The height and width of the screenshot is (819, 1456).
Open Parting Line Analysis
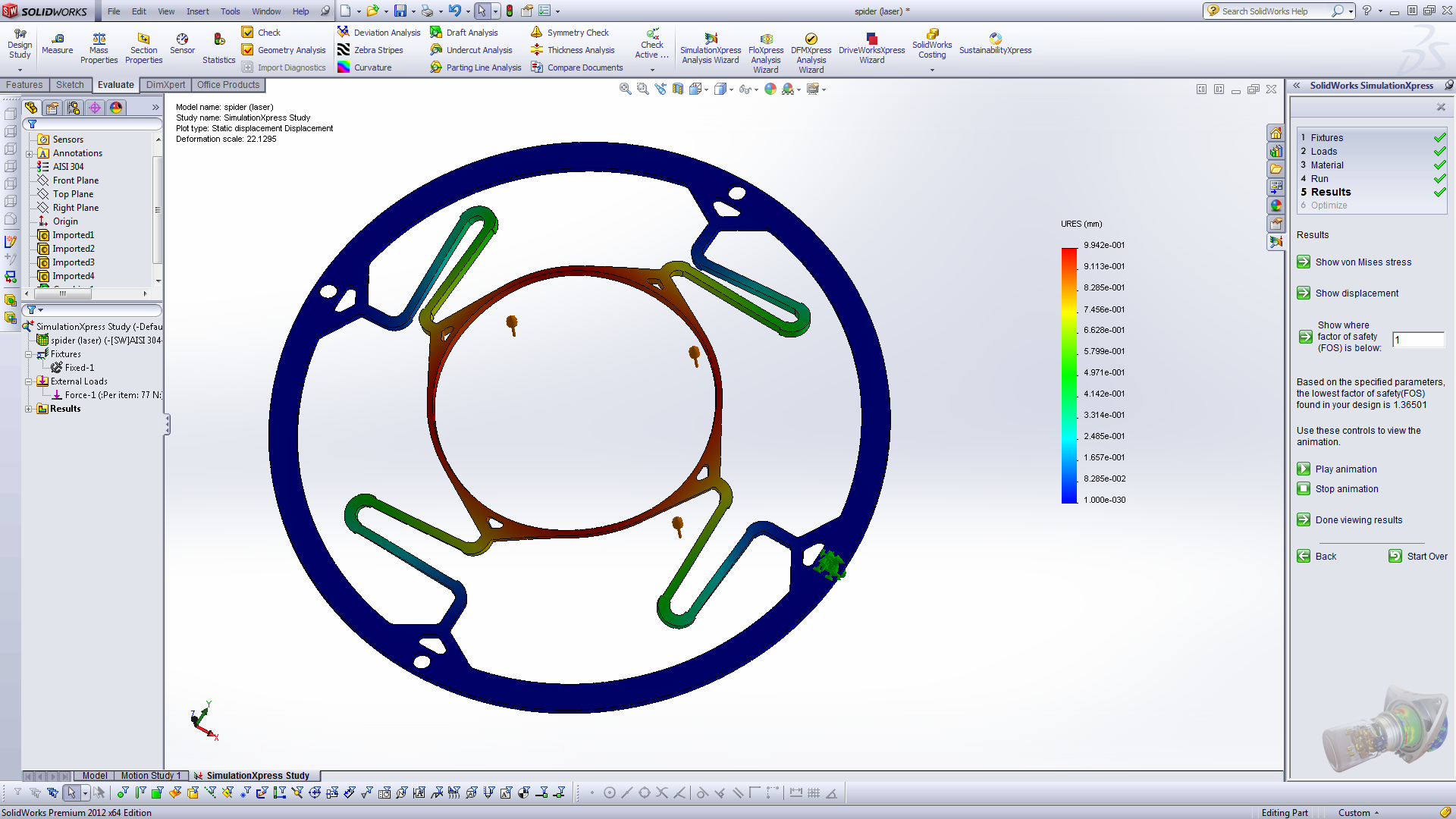tap(475, 67)
